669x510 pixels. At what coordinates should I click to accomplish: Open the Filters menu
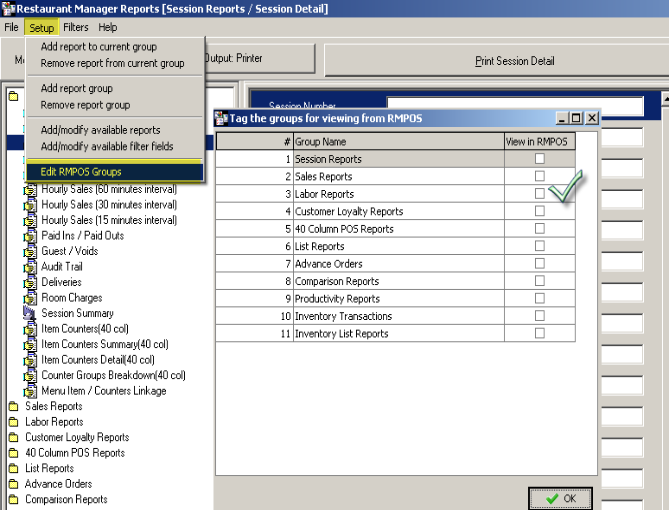76,27
